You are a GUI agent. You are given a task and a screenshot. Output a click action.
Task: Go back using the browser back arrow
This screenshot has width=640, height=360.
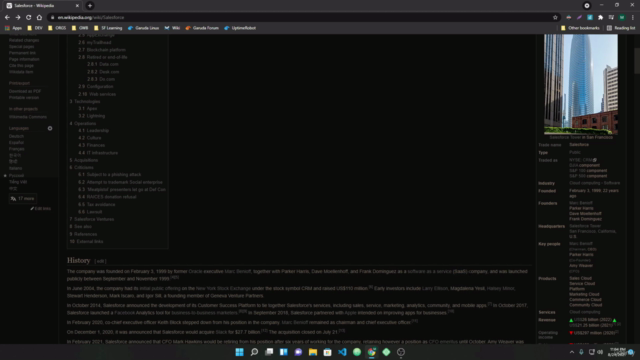pyautogui.click(x=7, y=18)
